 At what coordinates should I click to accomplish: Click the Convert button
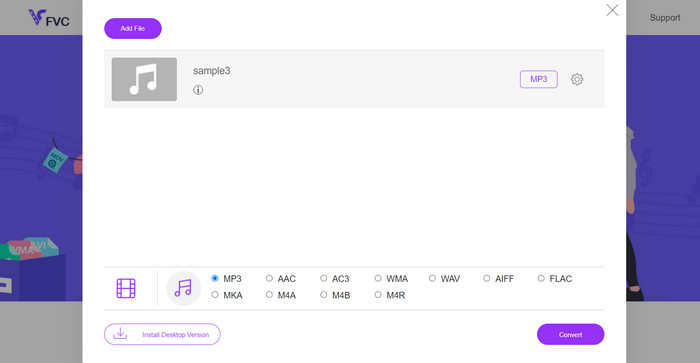pyautogui.click(x=570, y=334)
